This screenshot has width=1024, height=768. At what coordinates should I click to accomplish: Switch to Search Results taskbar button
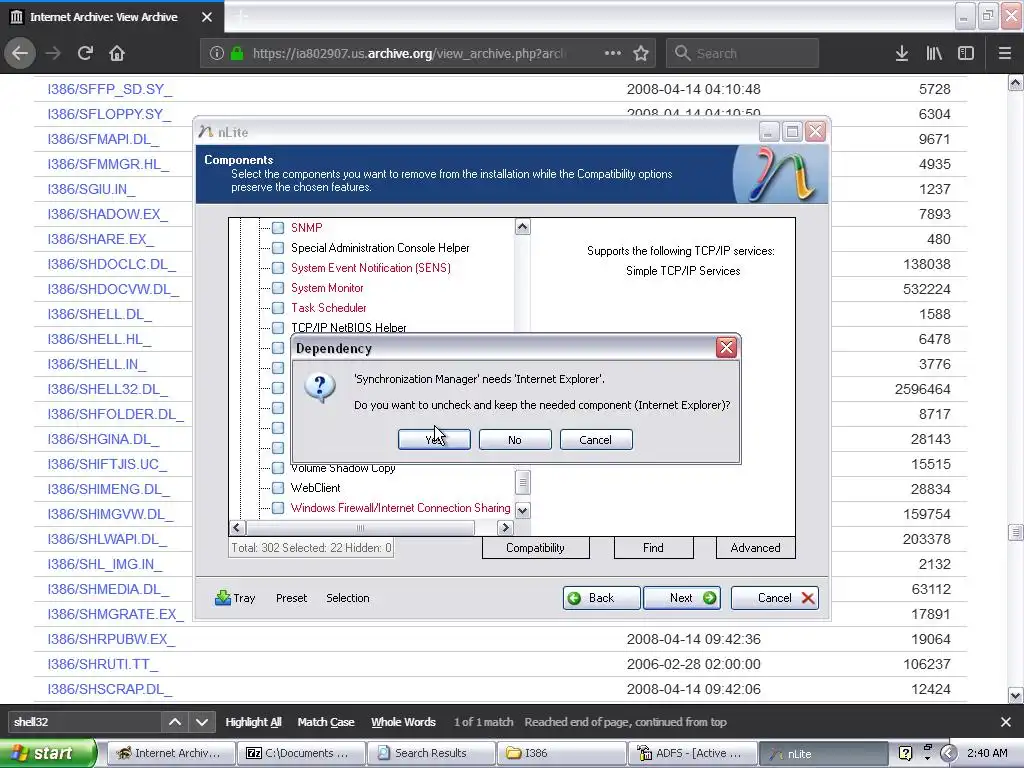click(431, 753)
